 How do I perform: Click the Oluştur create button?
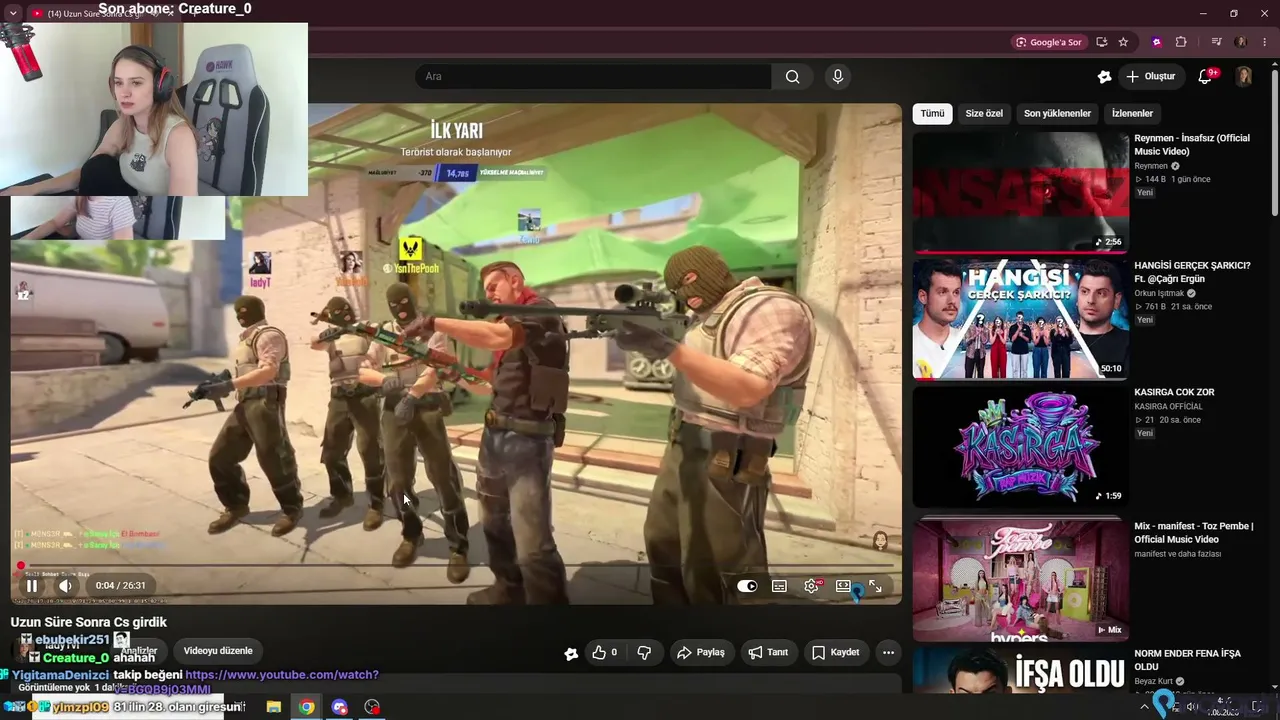[1150, 77]
